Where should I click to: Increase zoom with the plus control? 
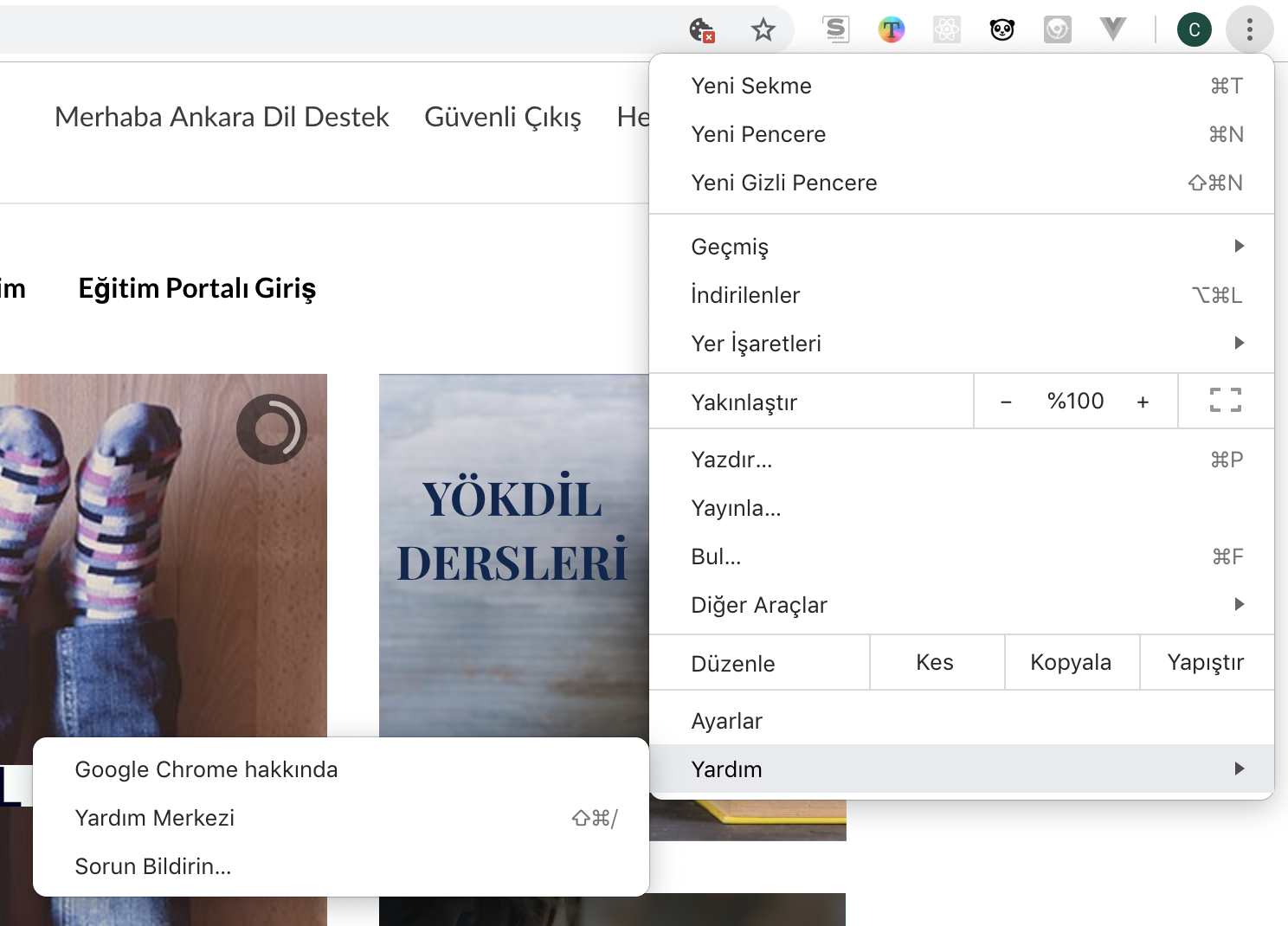coord(1143,401)
